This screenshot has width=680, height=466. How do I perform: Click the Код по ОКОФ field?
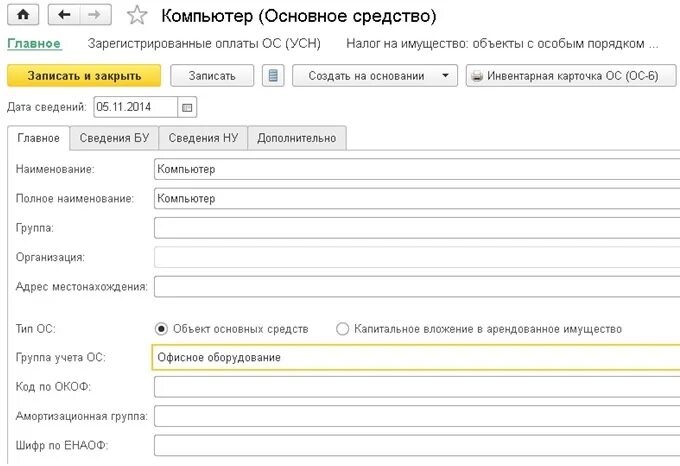tap(416, 386)
